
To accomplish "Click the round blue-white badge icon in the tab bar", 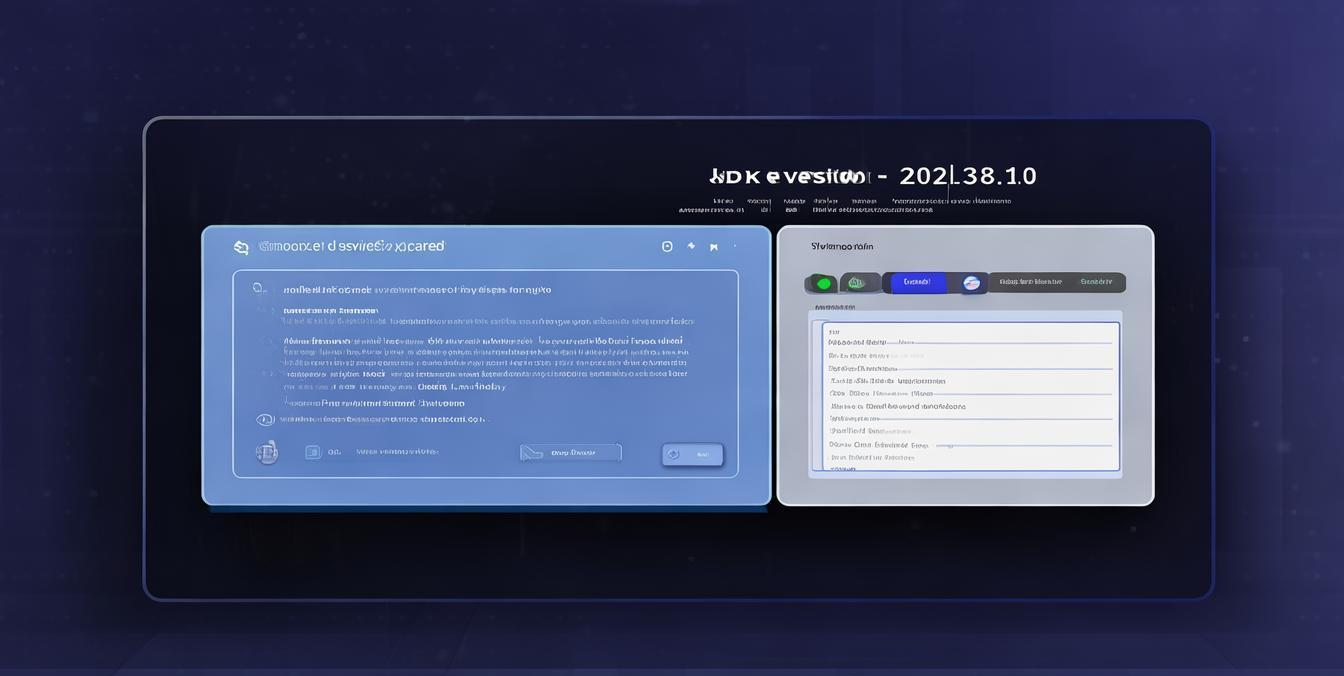I will pyautogui.click(x=971, y=283).
